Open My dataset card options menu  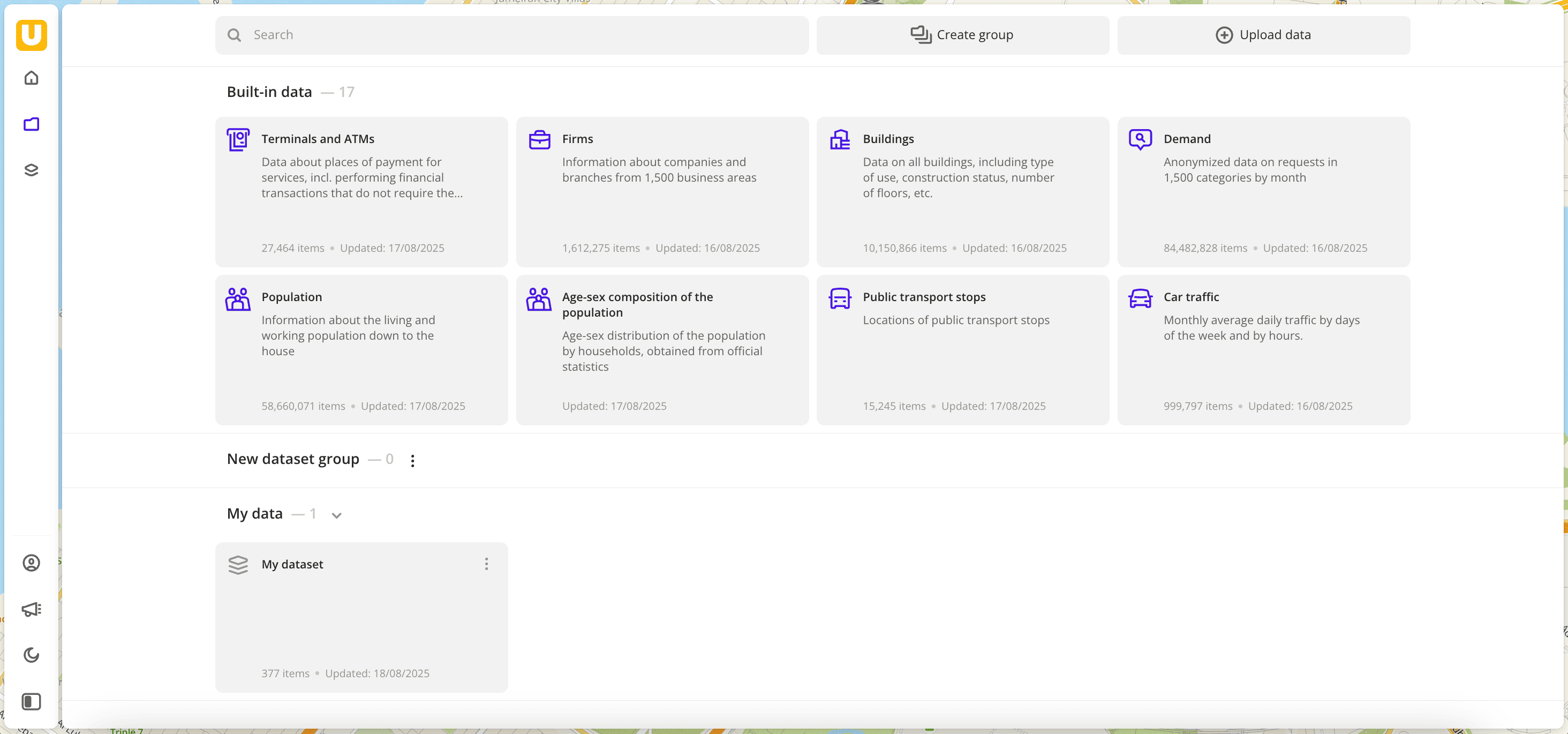coord(486,564)
